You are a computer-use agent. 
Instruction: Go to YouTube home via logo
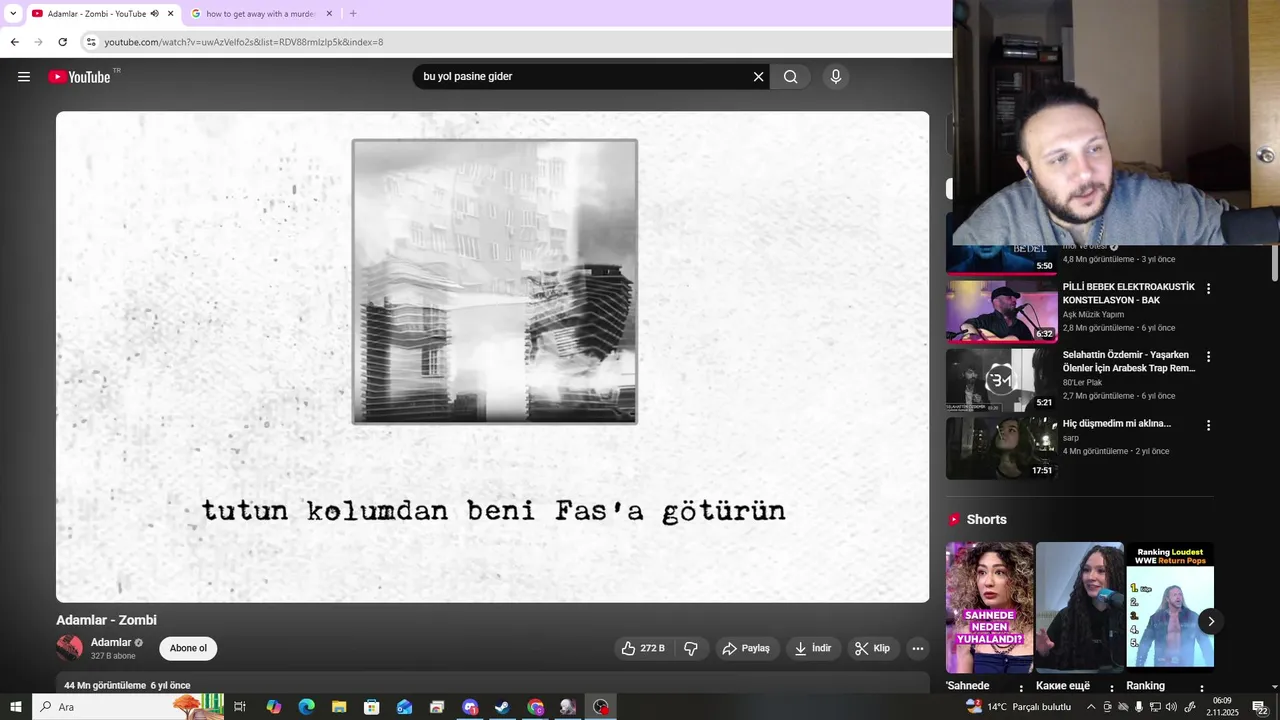[80, 77]
